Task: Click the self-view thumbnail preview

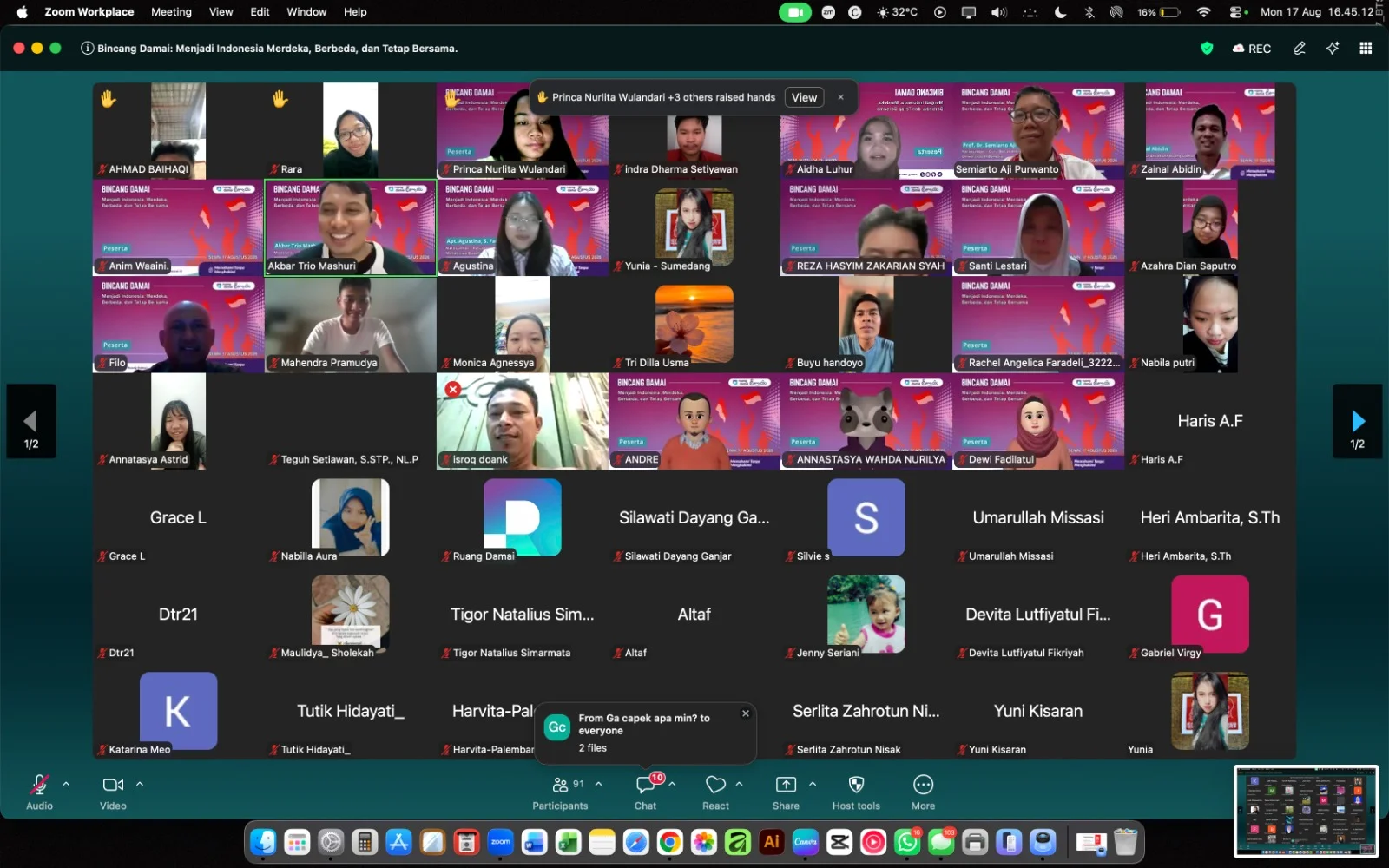Action: 1306,811
